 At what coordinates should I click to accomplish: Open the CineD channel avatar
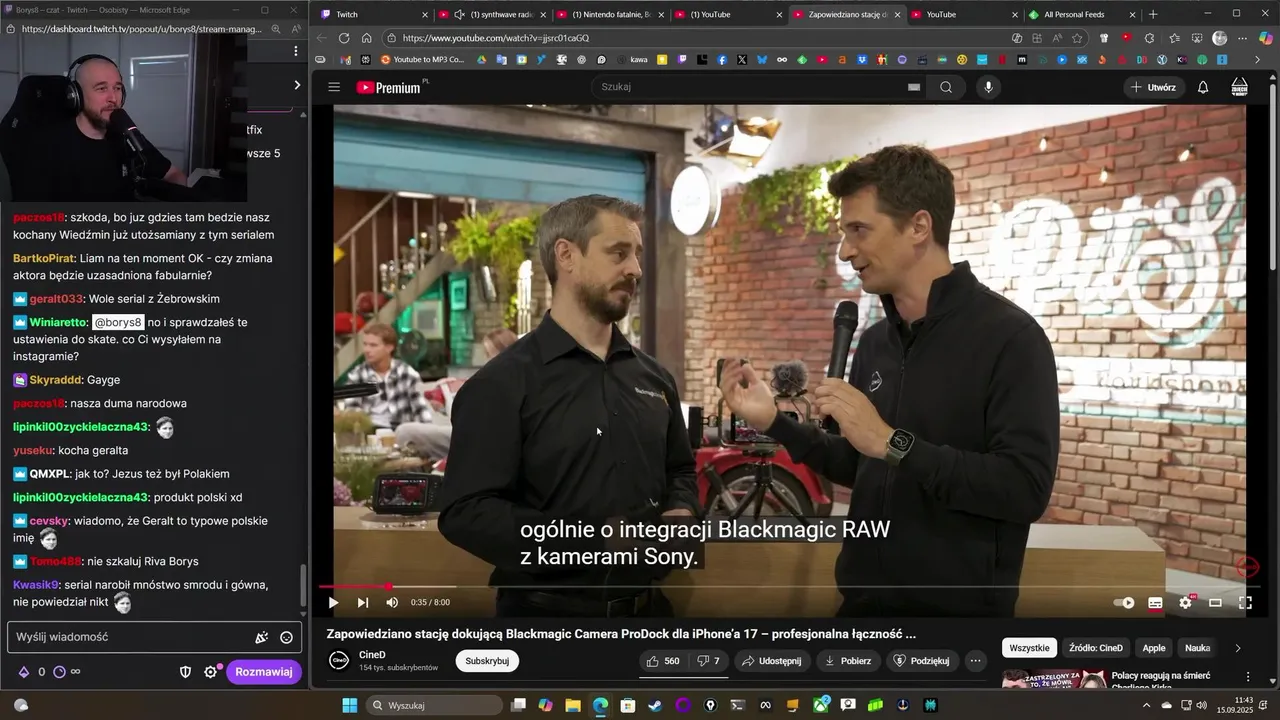click(x=339, y=660)
